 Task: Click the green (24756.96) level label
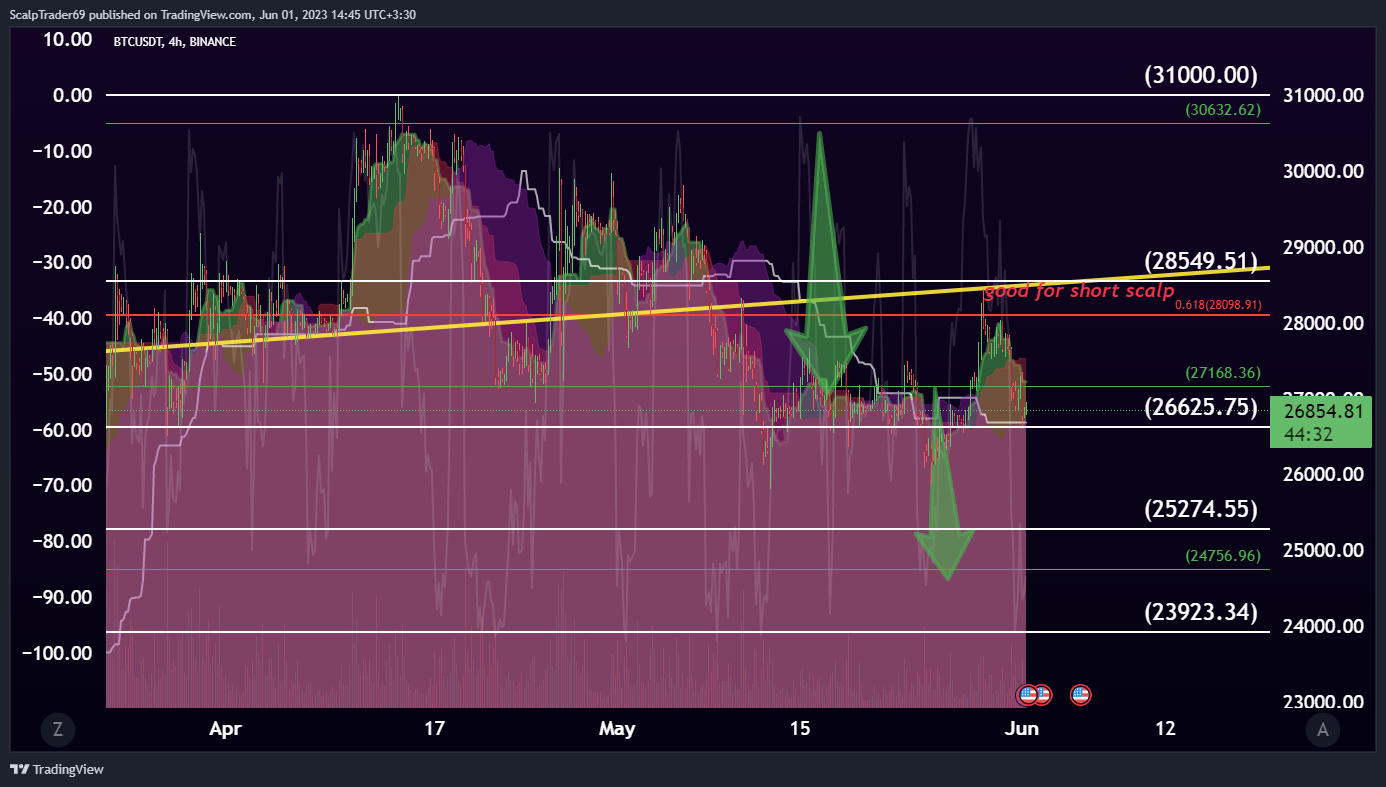coord(1223,555)
